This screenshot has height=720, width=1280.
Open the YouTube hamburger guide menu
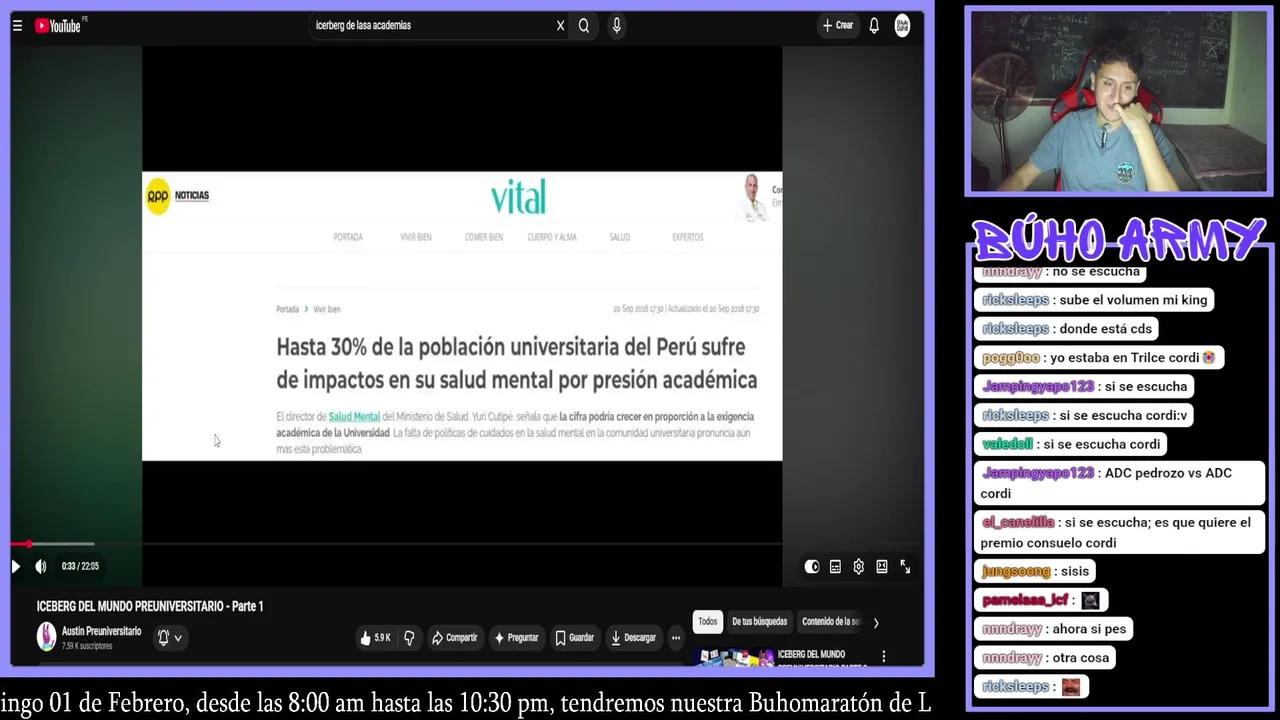coord(17,26)
